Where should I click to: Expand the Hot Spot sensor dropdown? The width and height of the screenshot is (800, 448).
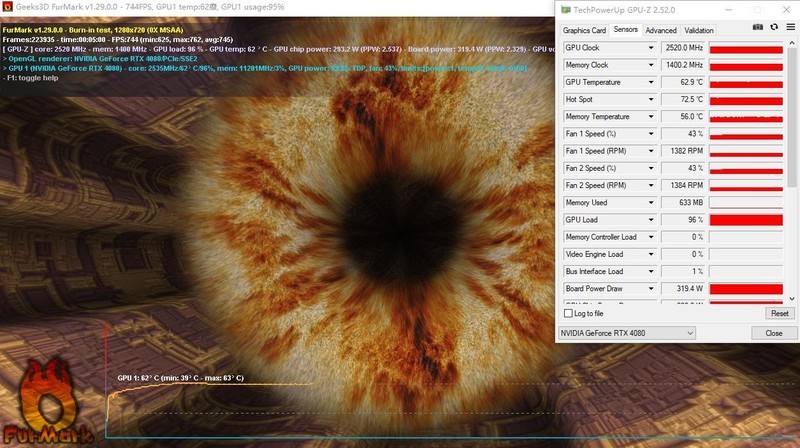click(x=652, y=99)
